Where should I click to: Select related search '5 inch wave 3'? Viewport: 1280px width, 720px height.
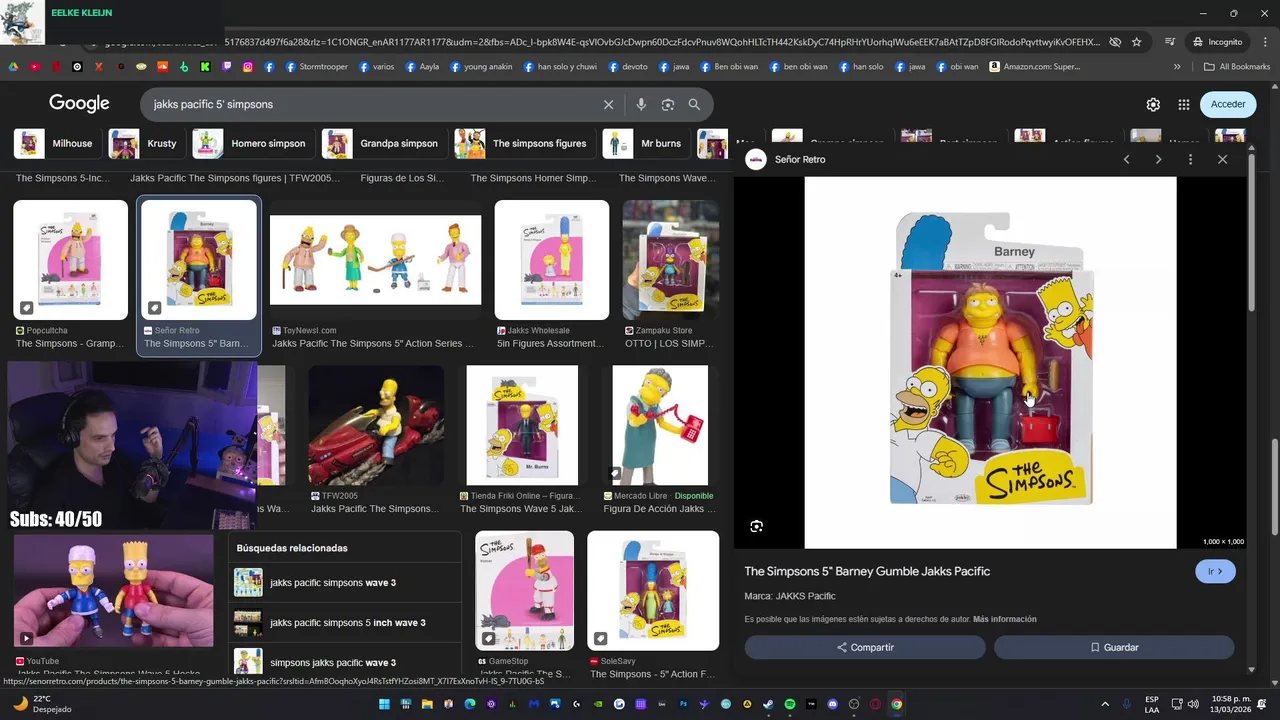tap(348, 622)
